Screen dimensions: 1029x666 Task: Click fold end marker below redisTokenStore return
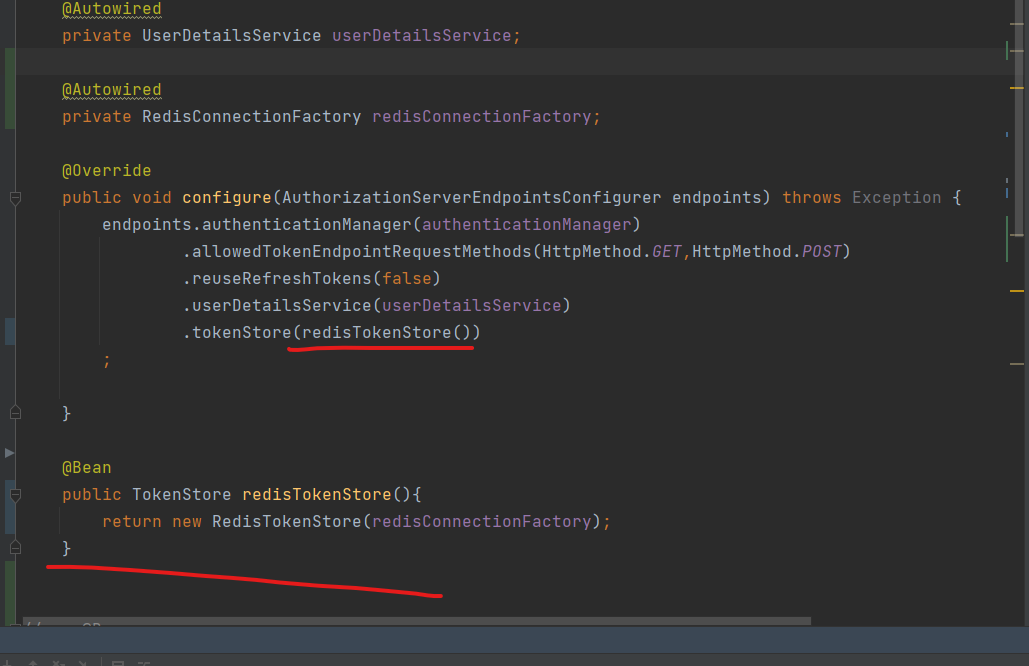click(15, 548)
